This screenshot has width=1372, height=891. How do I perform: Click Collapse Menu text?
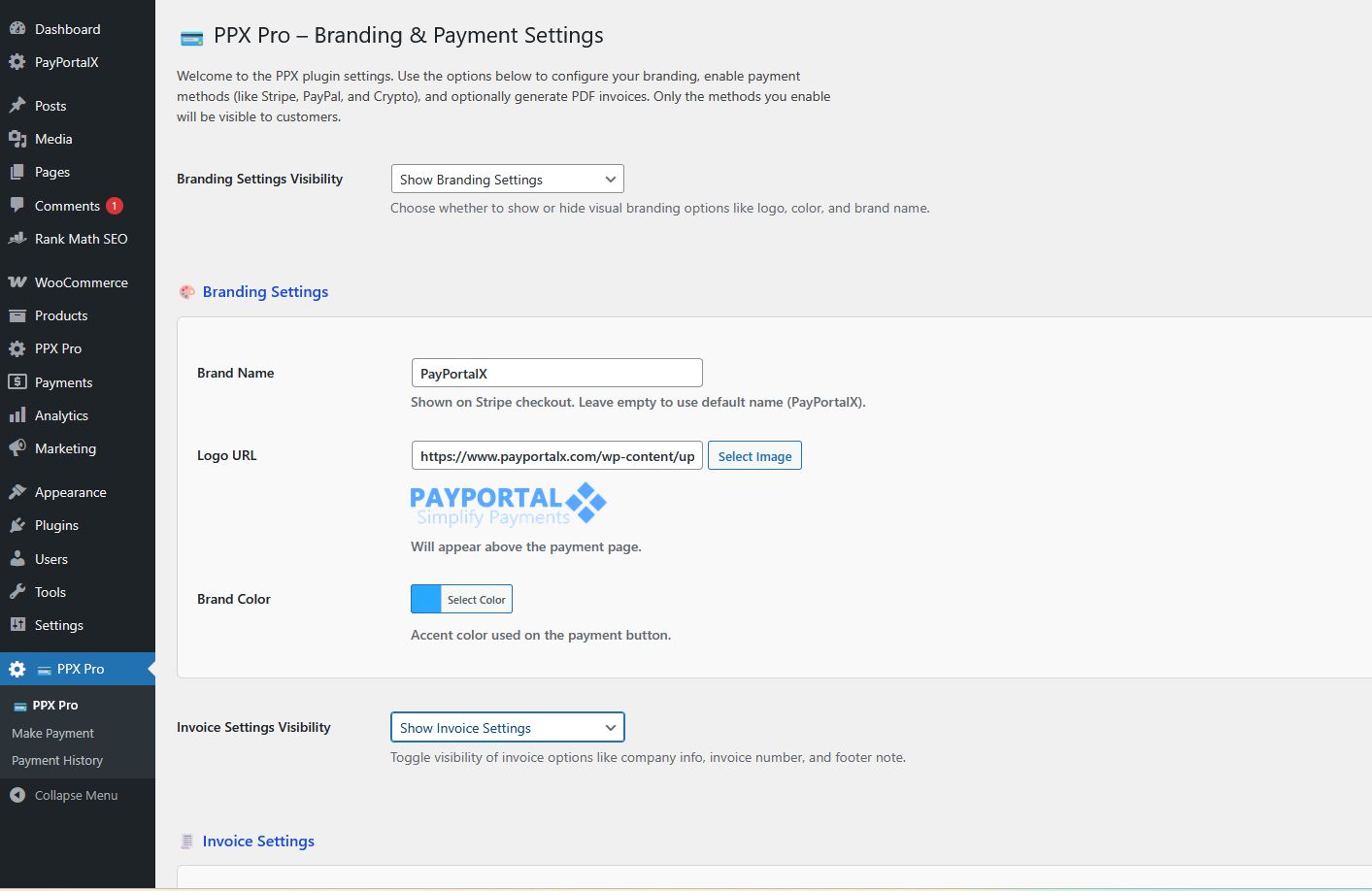[77, 795]
